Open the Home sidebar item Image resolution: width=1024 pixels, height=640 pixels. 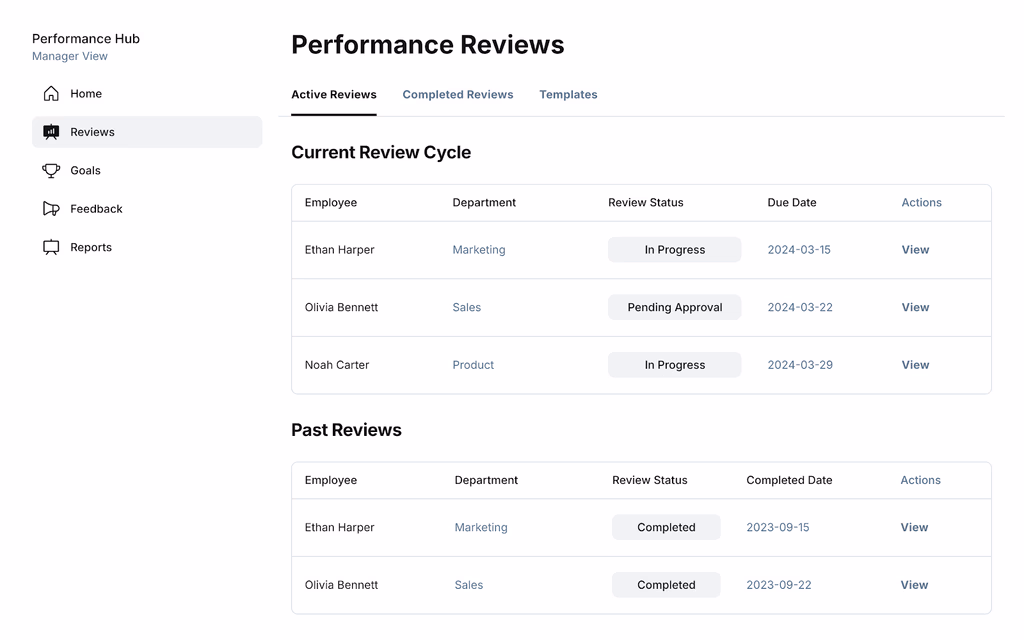pyautogui.click(x=147, y=93)
